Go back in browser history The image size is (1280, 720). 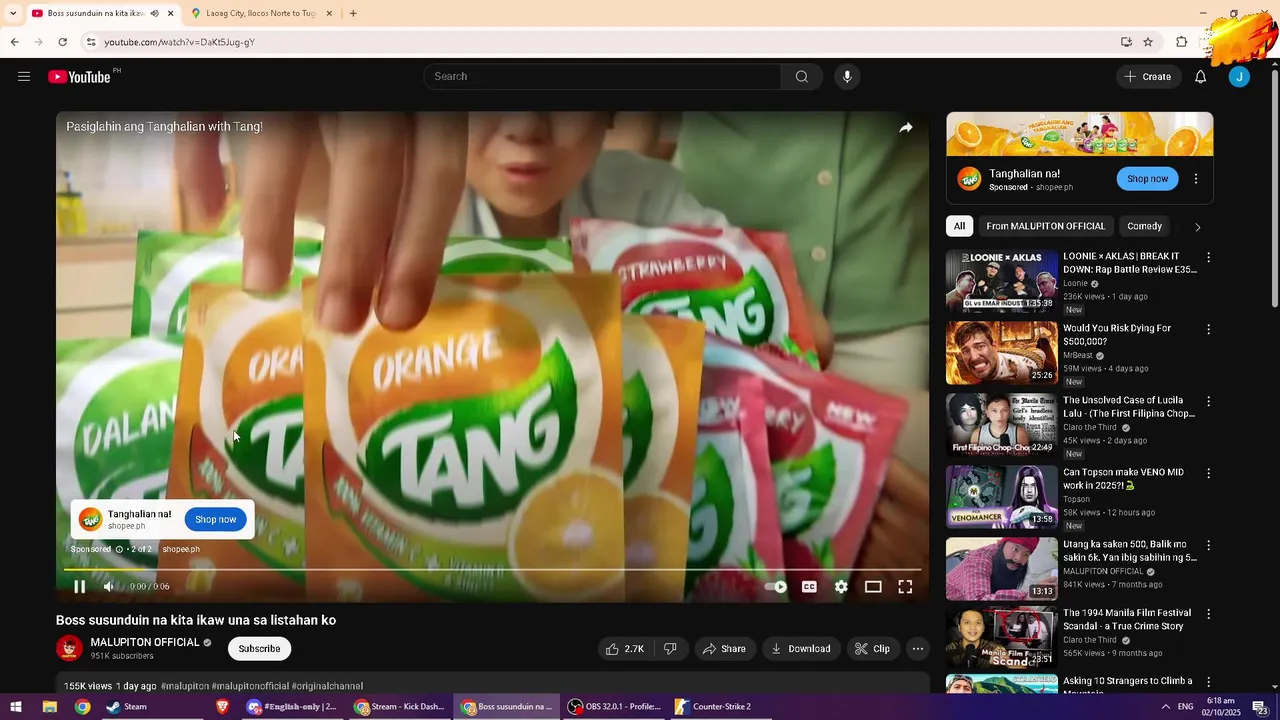14,42
